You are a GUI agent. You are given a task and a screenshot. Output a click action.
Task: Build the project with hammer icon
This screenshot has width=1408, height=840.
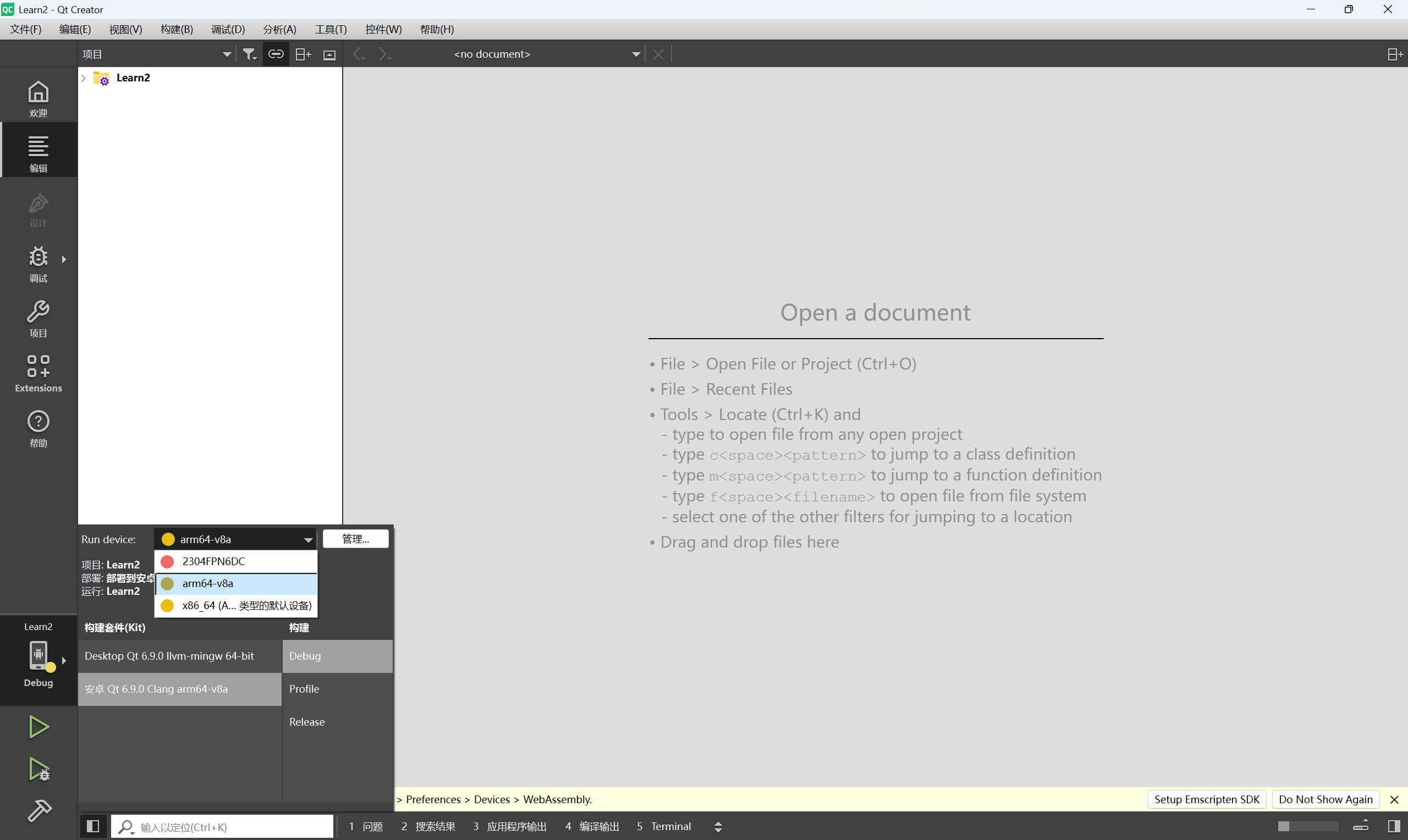pyautogui.click(x=38, y=810)
